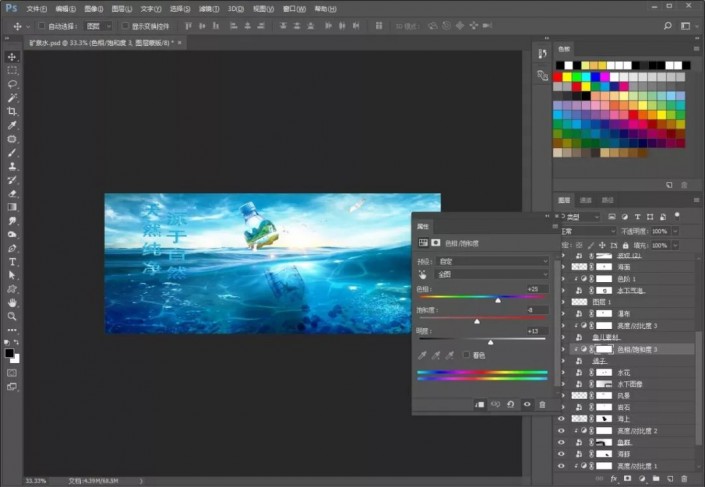Select the Lasso tool

point(12,84)
